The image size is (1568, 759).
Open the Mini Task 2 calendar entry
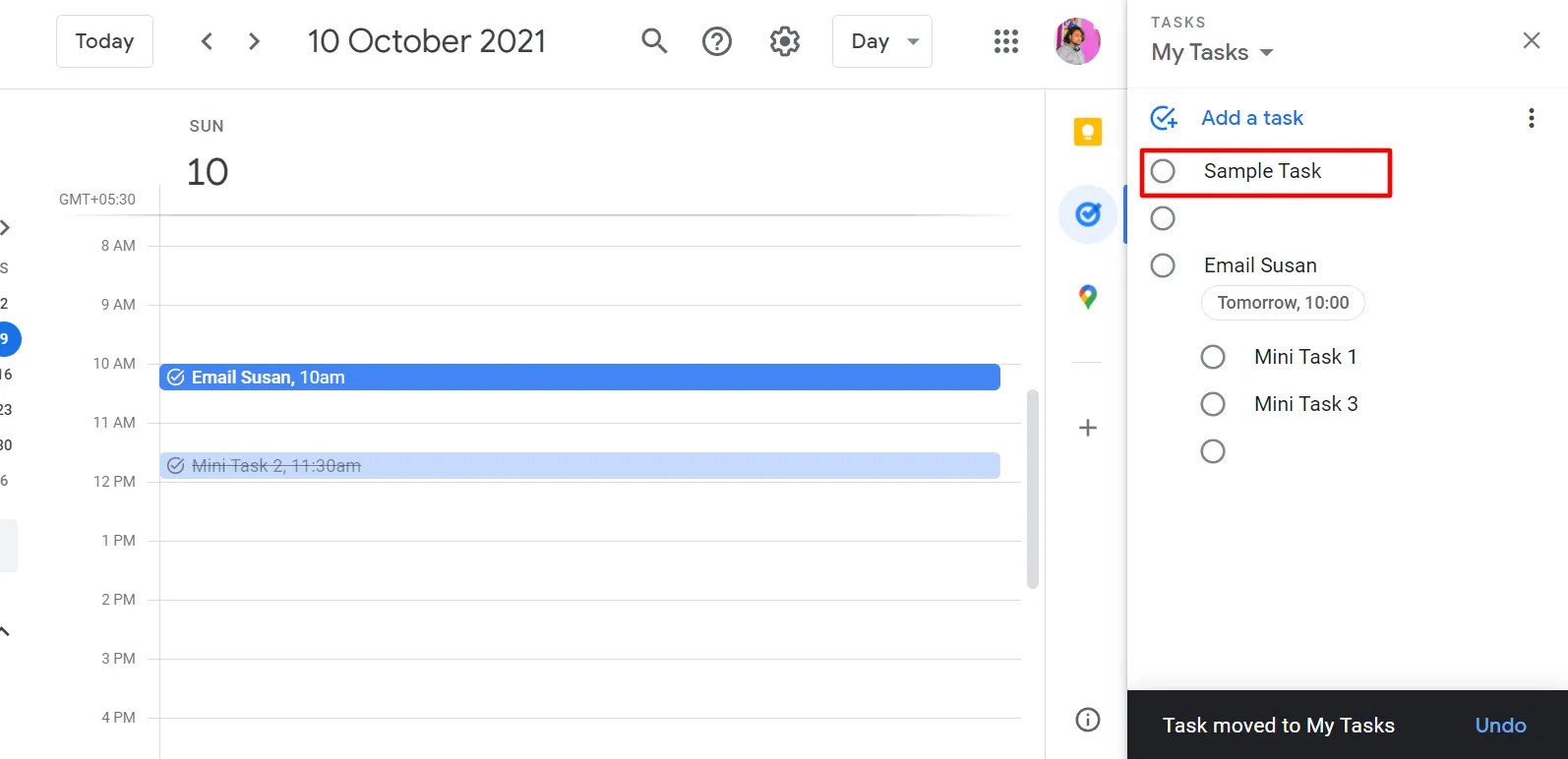[x=580, y=465]
